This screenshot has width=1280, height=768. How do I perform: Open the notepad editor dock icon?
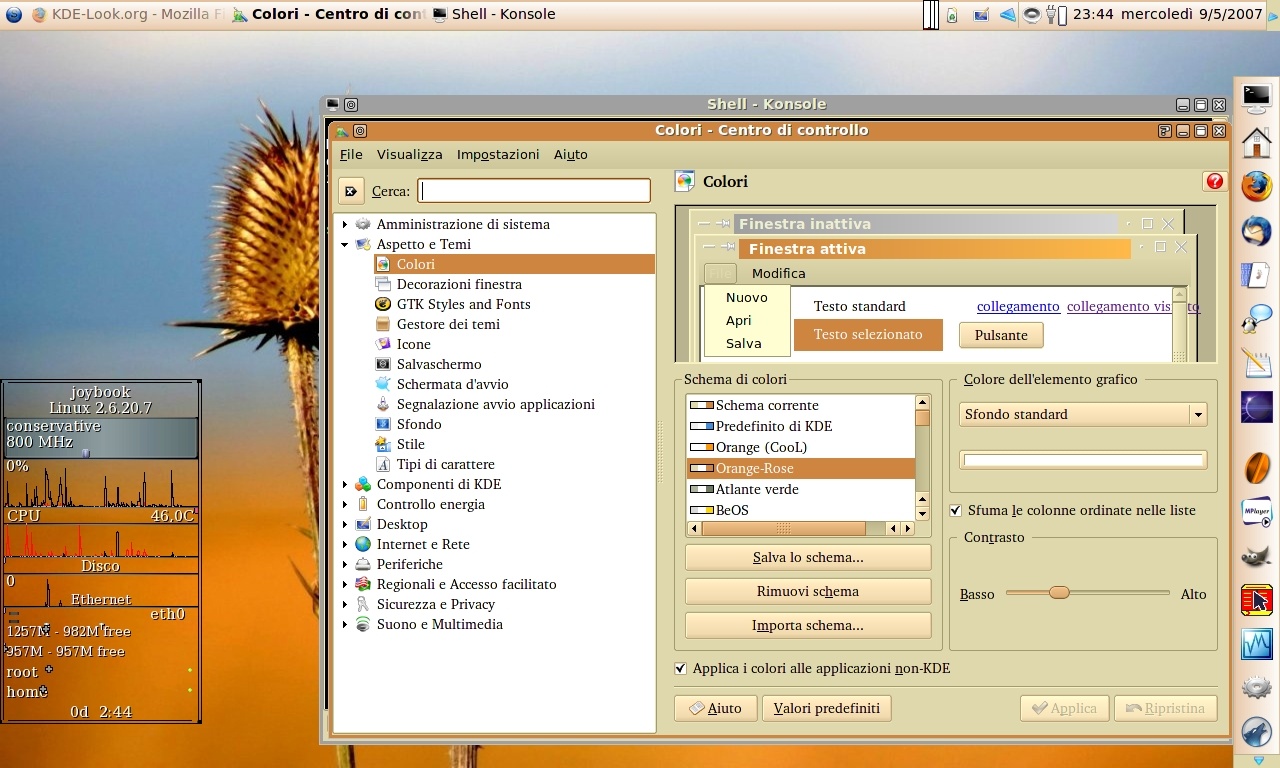pyautogui.click(x=1256, y=362)
